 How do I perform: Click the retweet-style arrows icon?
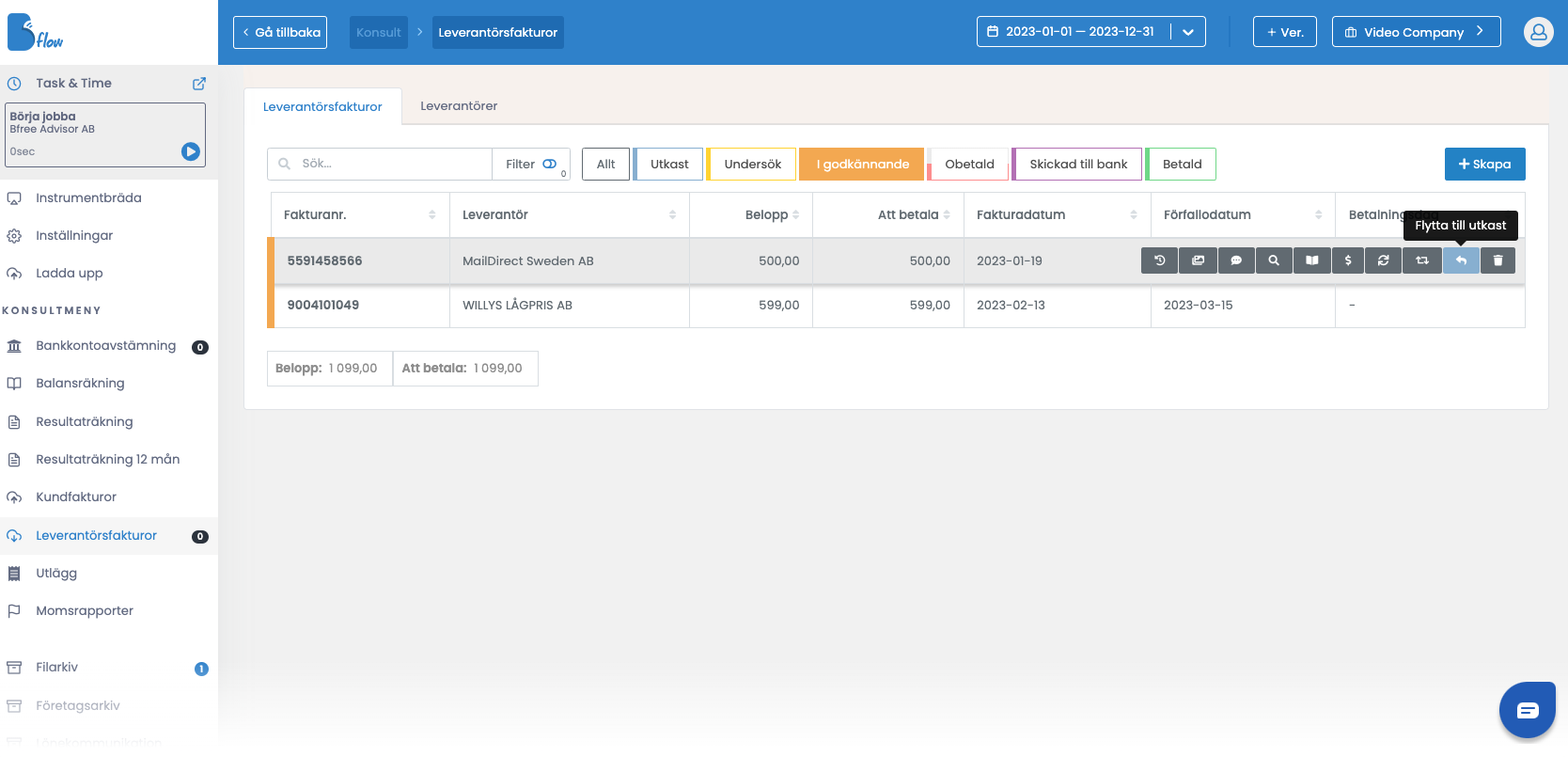point(1422,260)
